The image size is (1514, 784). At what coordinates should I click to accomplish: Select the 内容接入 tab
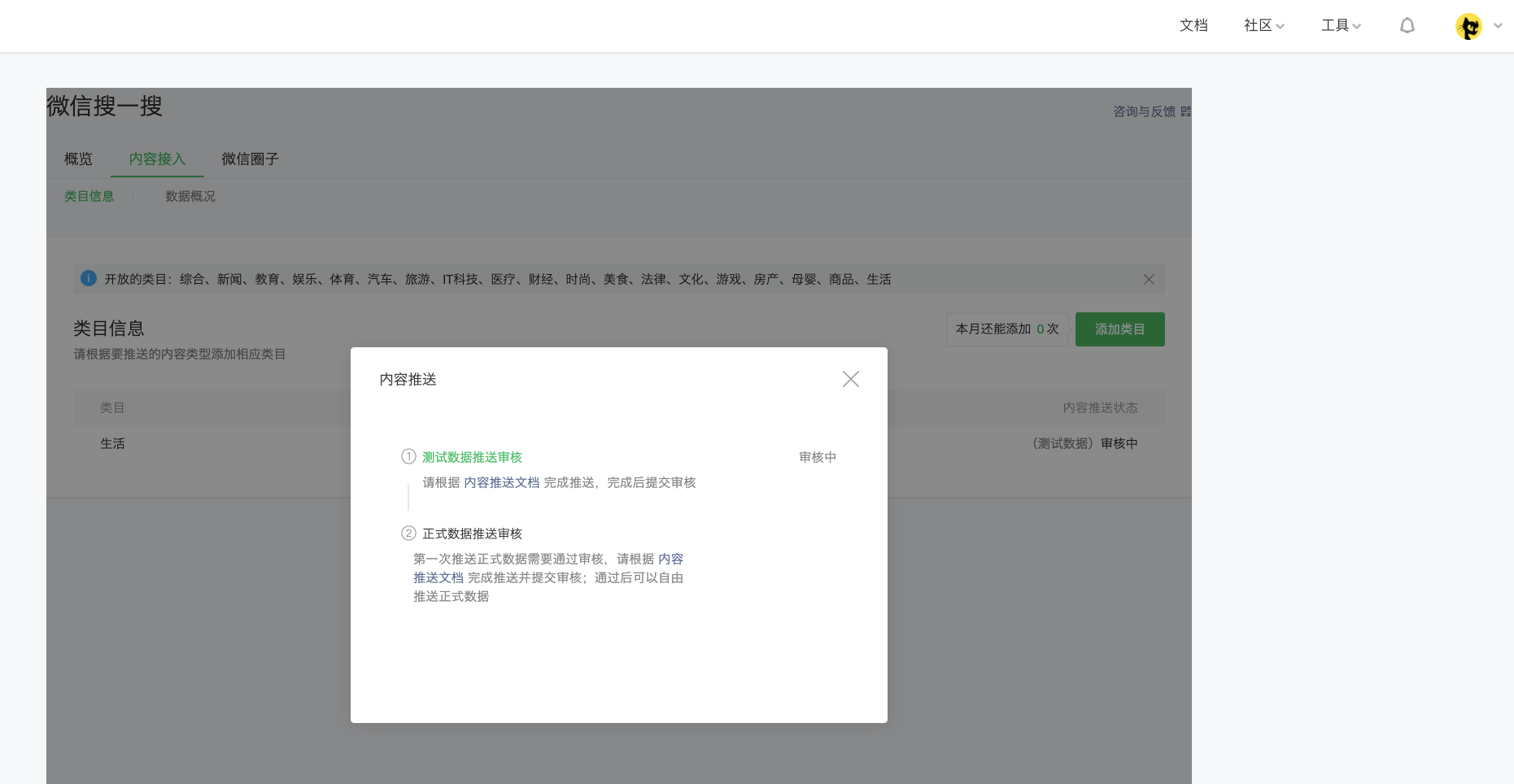click(x=157, y=159)
